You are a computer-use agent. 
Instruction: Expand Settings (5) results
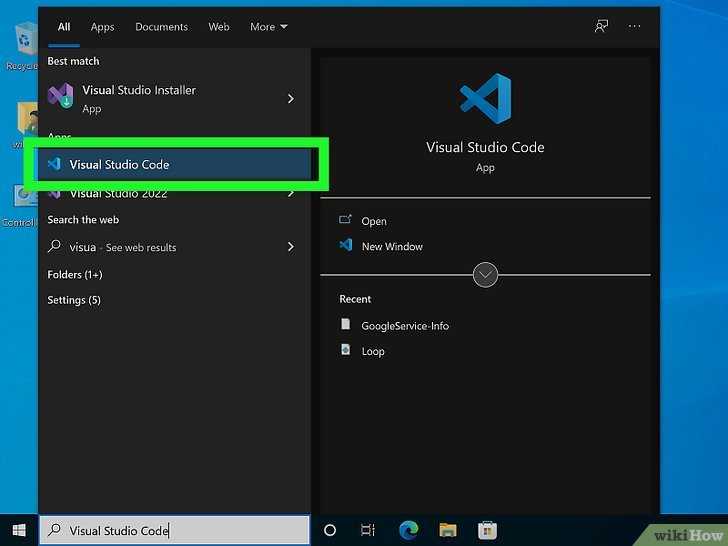[x=74, y=300]
